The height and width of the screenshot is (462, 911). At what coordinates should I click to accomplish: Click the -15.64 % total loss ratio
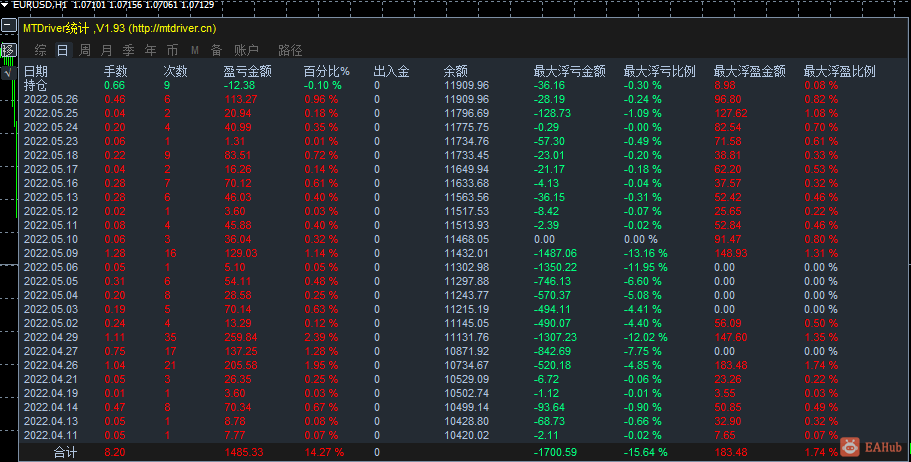645,452
